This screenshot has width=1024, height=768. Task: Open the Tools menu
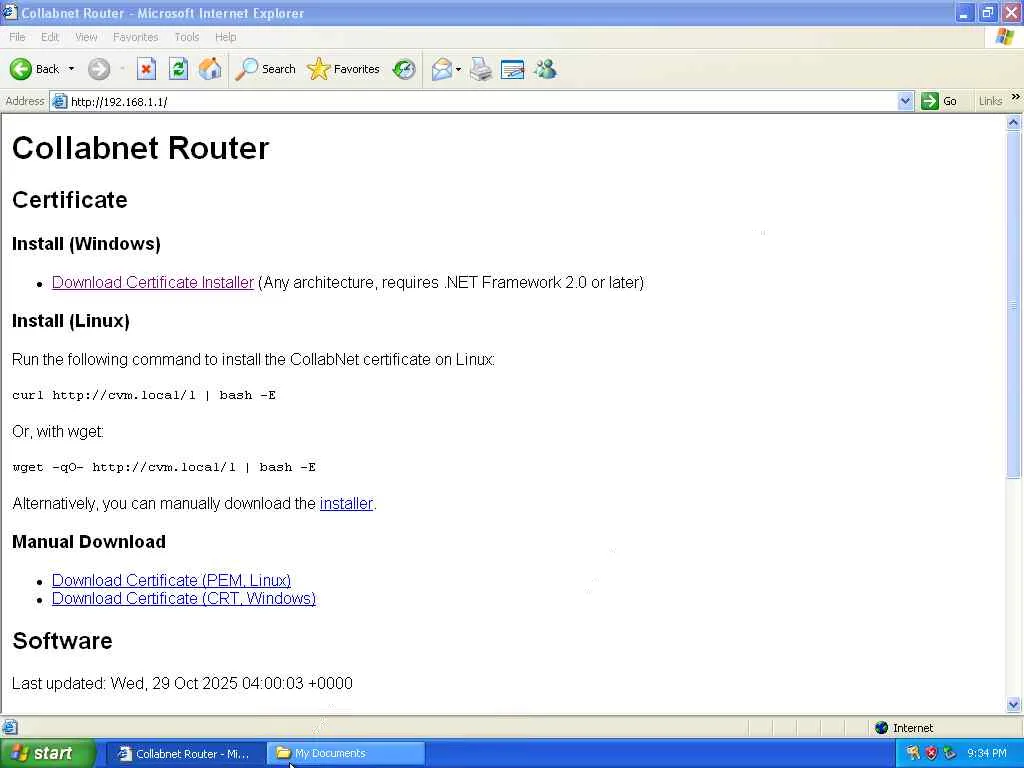tap(187, 37)
